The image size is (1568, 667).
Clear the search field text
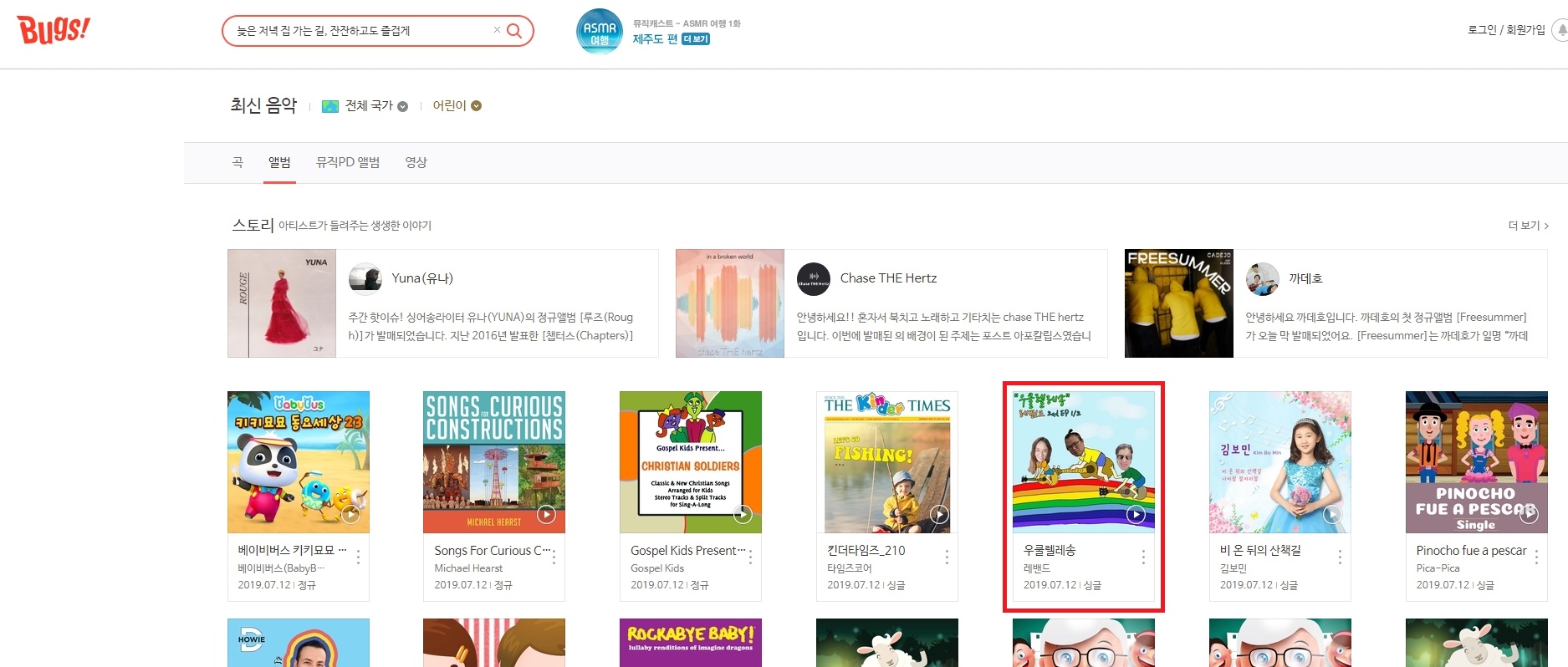point(497,30)
